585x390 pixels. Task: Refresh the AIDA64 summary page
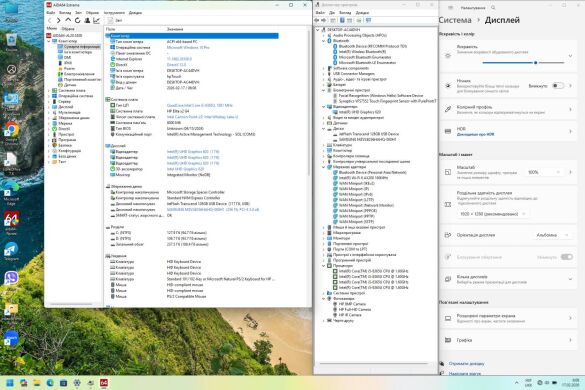[78, 20]
